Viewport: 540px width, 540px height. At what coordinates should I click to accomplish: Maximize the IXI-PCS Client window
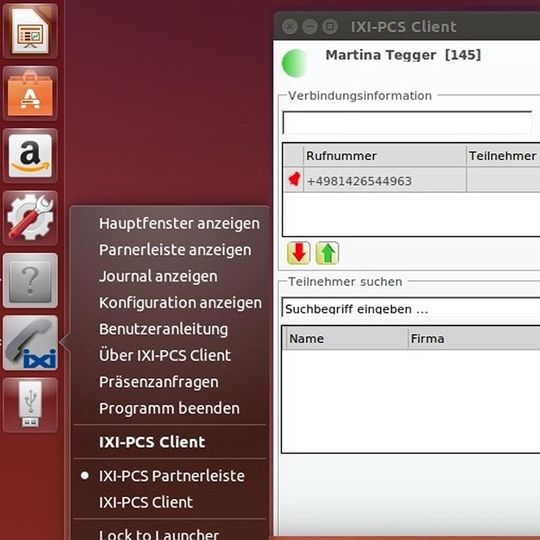[x=330, y=27]
